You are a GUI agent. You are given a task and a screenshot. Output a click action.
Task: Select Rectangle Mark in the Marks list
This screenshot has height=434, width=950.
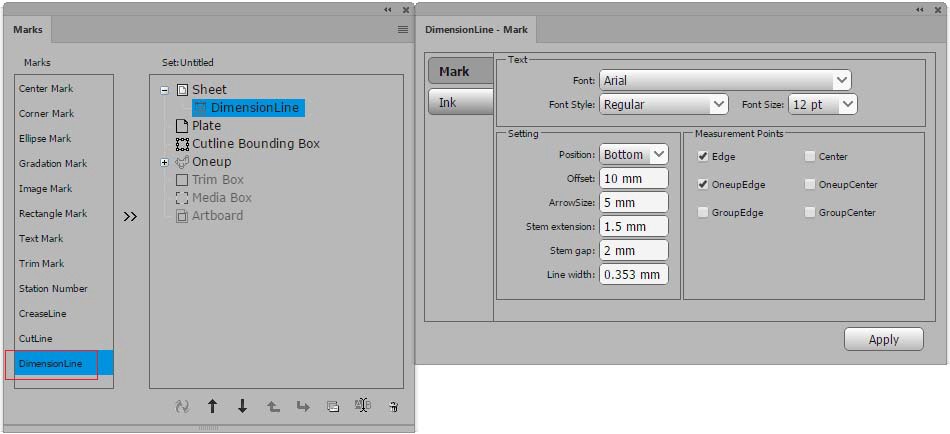[x=64, y=213]
